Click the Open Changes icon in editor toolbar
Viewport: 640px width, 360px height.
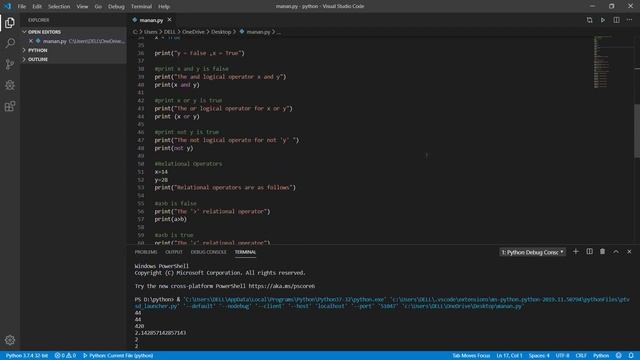(589, 20)
